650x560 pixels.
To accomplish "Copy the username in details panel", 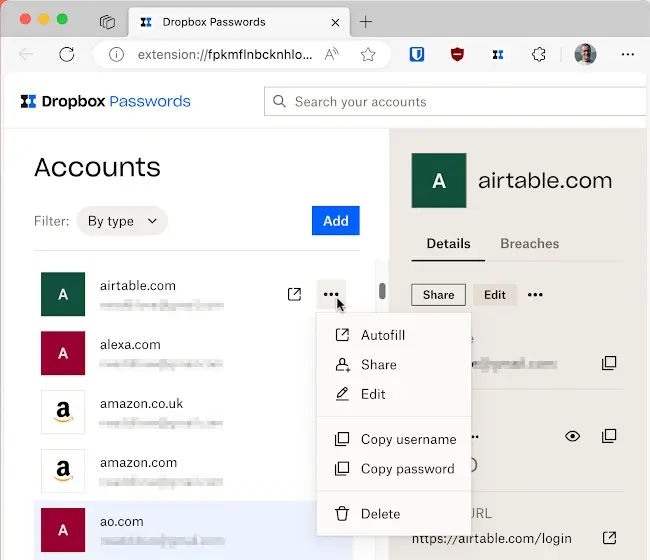I will click(x=609, y=363).
